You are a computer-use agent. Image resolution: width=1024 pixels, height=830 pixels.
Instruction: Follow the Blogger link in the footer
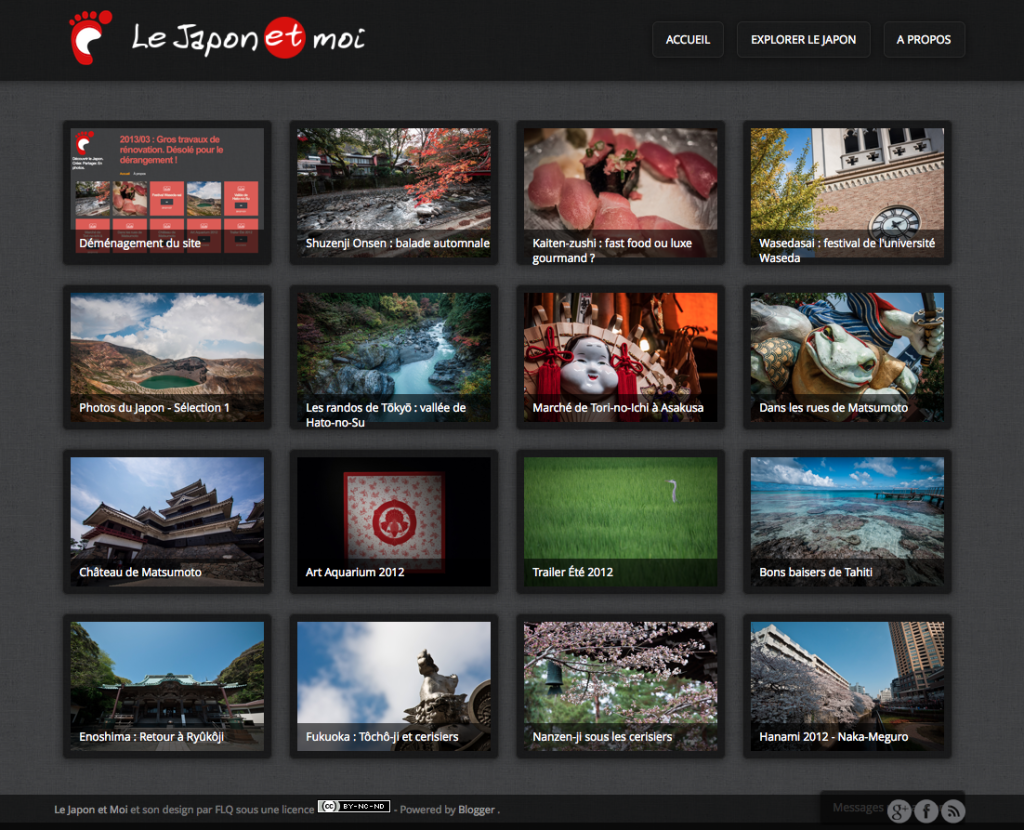pos(476,810)
